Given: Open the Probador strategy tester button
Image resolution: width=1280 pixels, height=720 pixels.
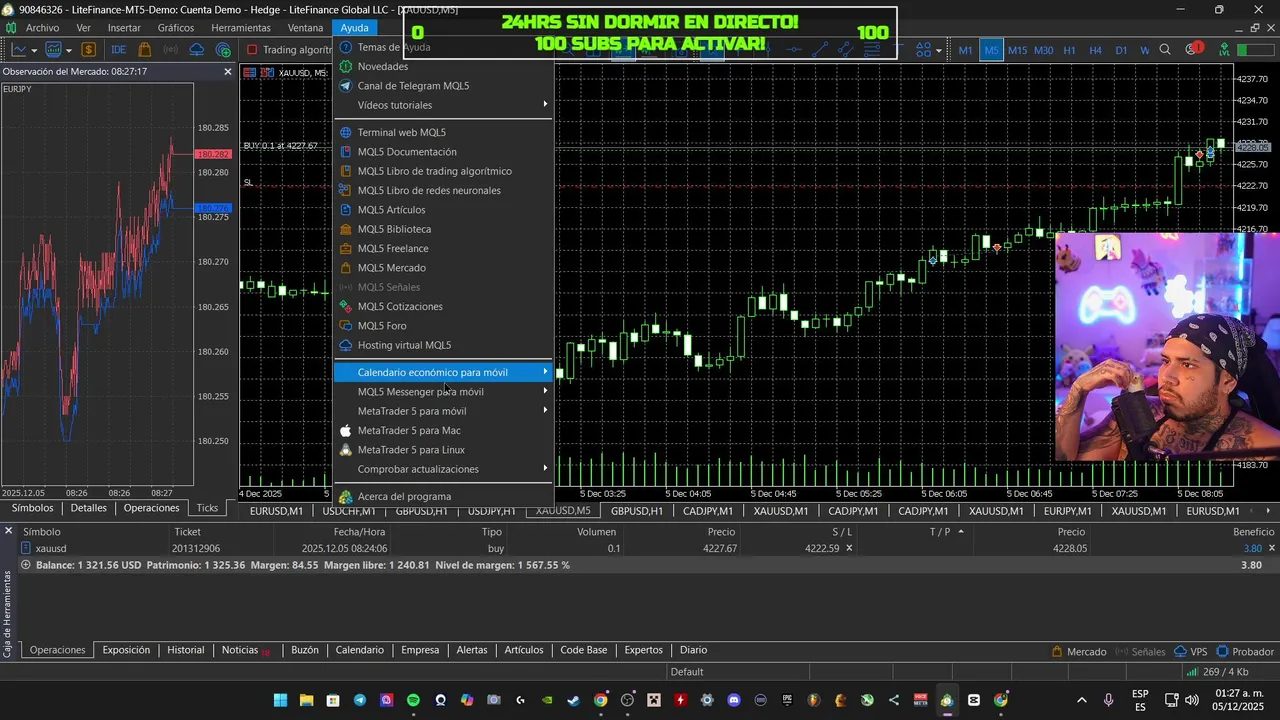Looking at the screenshot, I should pyautogui.click(x=1245, y=651).
